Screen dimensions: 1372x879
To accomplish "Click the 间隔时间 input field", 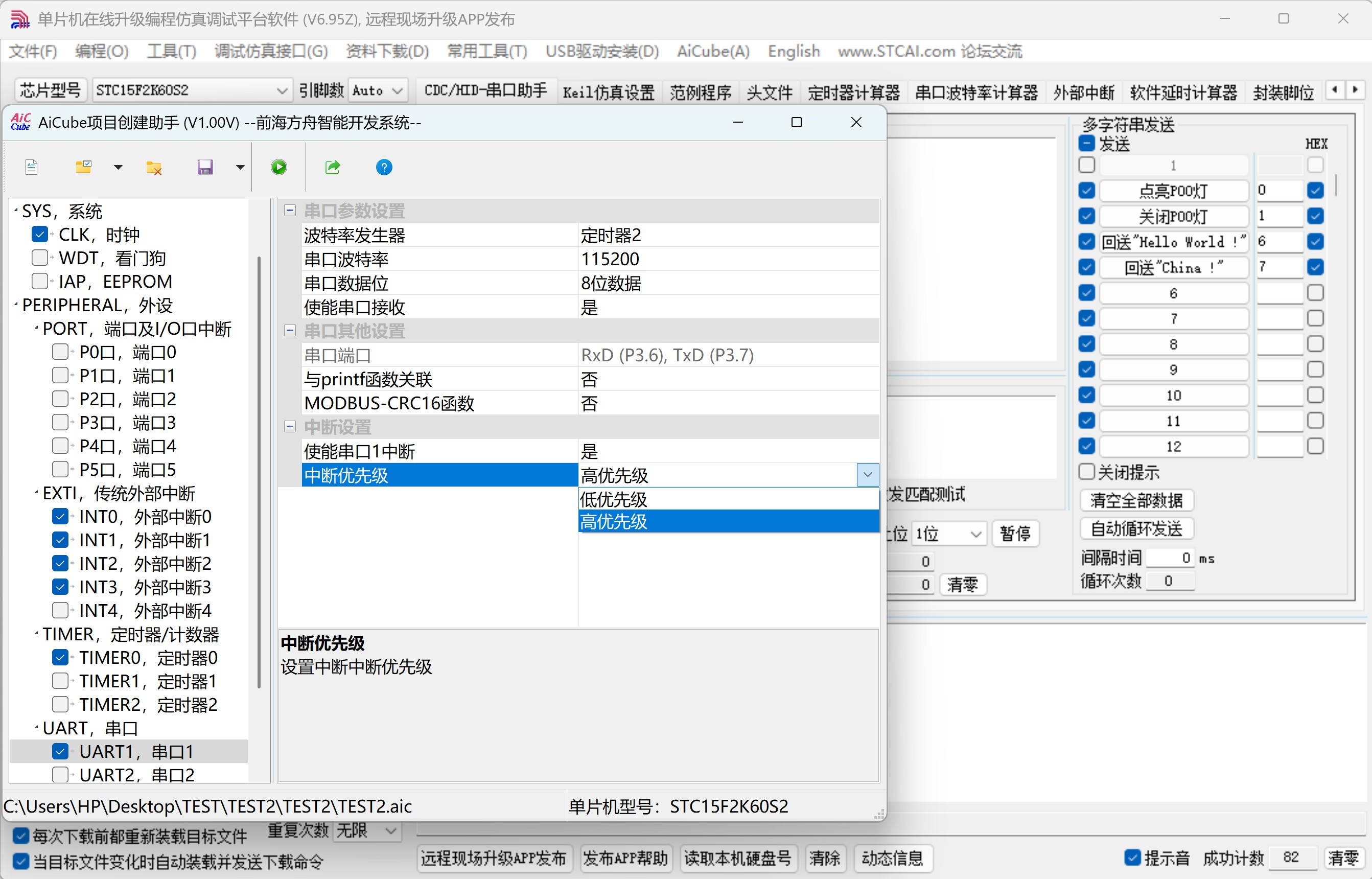I will pyautogui.click(x=1170, y=558).
